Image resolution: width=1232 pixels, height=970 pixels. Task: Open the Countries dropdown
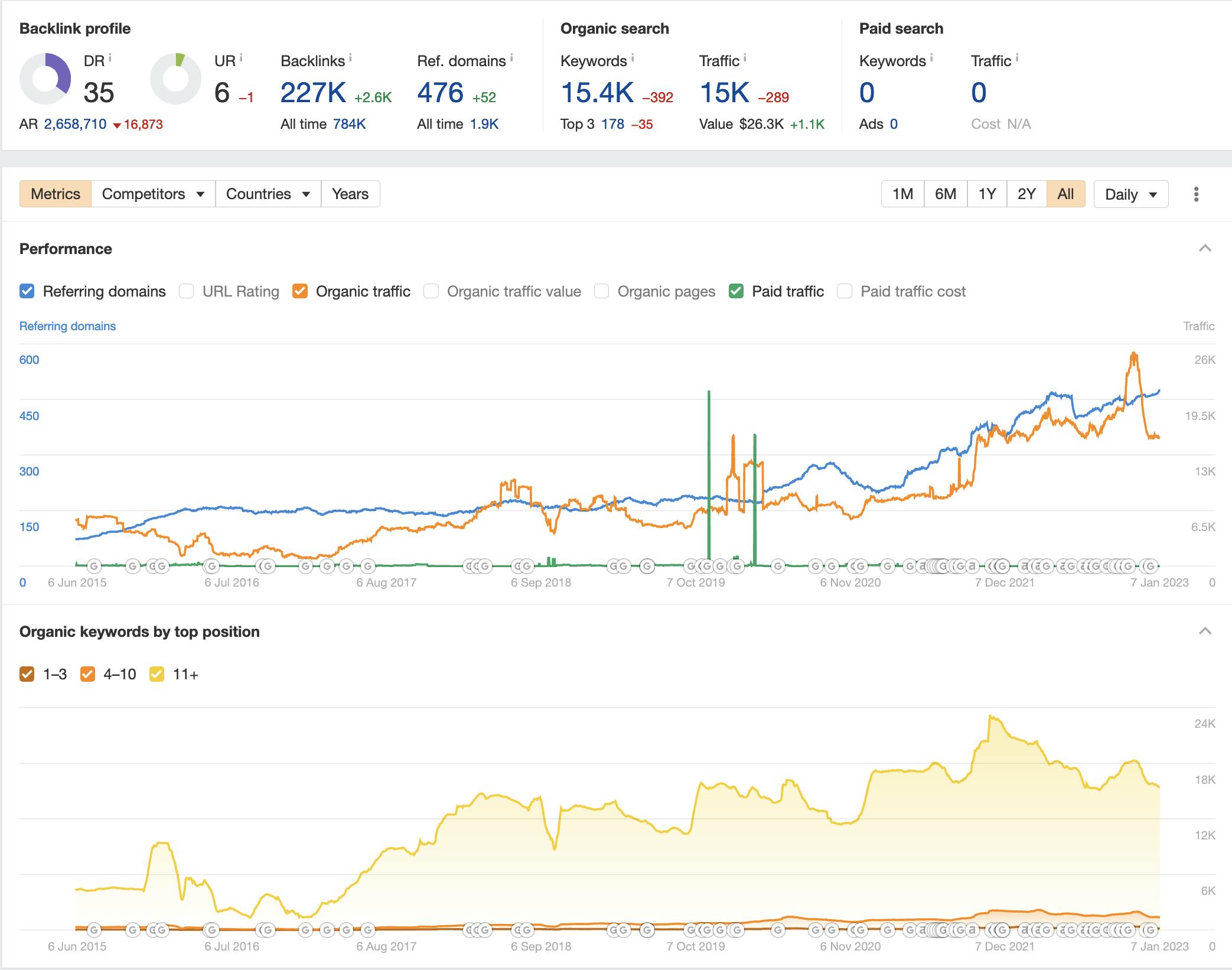pos(268,194)
